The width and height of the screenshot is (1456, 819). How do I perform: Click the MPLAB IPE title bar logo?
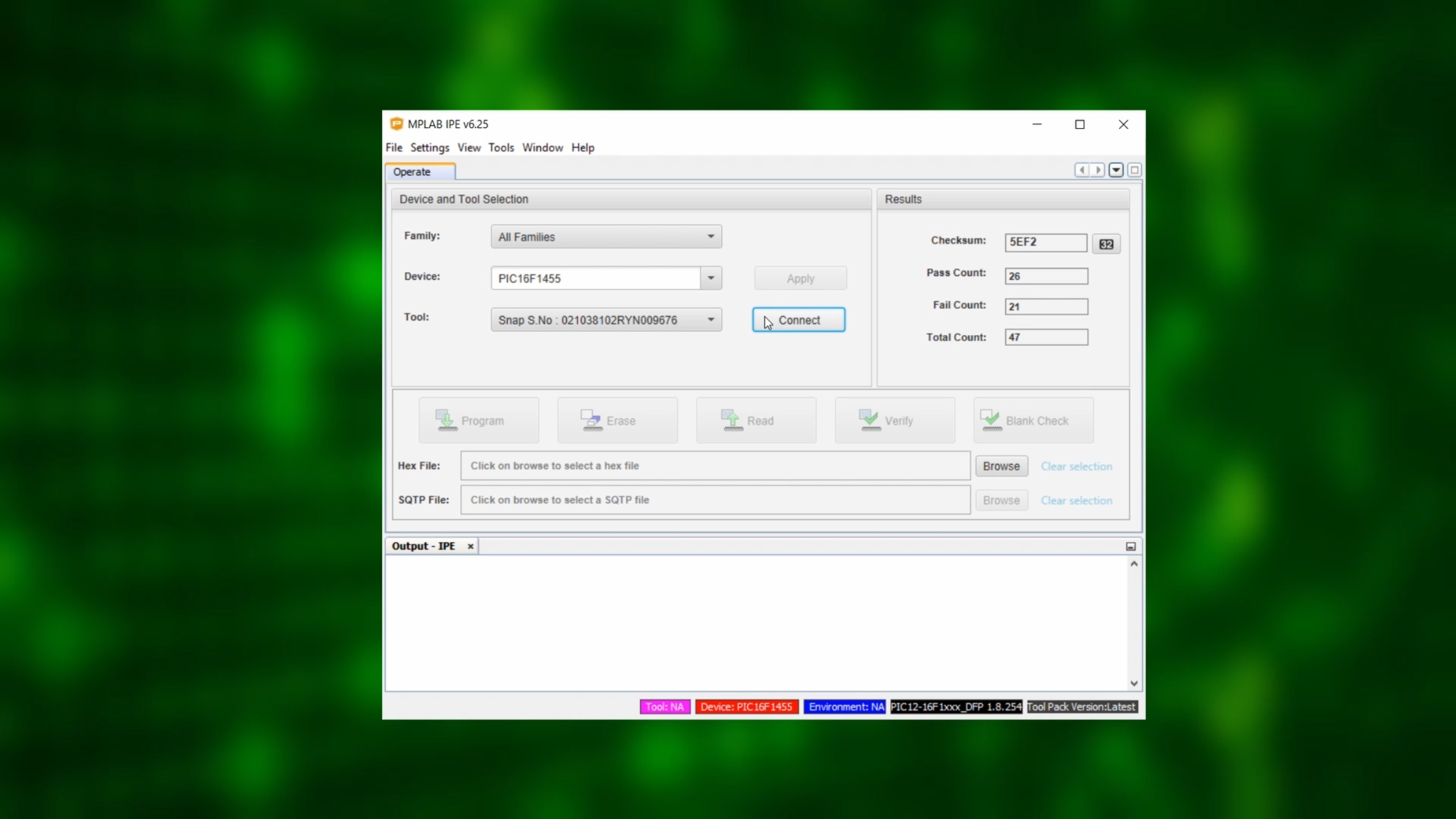pos(396,124)
